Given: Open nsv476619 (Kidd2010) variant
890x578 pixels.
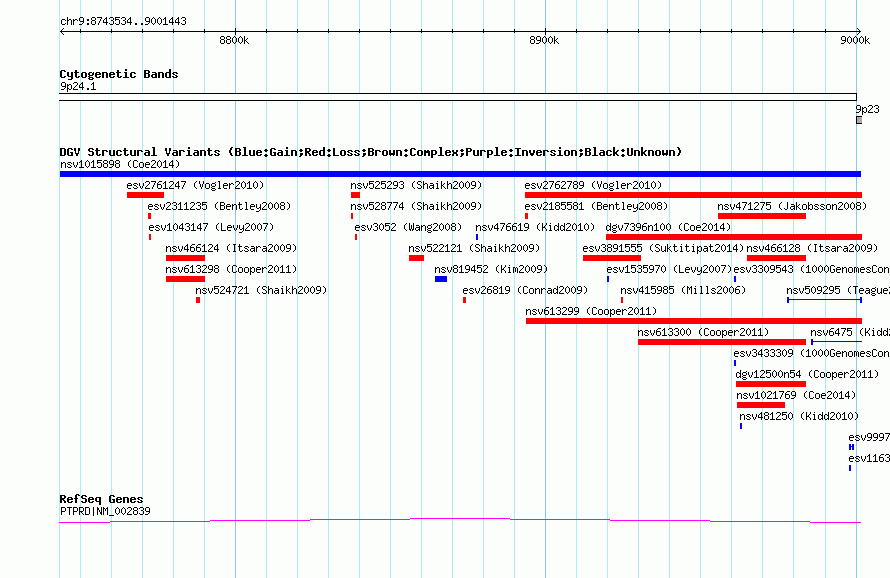Looking at the screenshot, I should pyautogui.click(x=535, y=227).
